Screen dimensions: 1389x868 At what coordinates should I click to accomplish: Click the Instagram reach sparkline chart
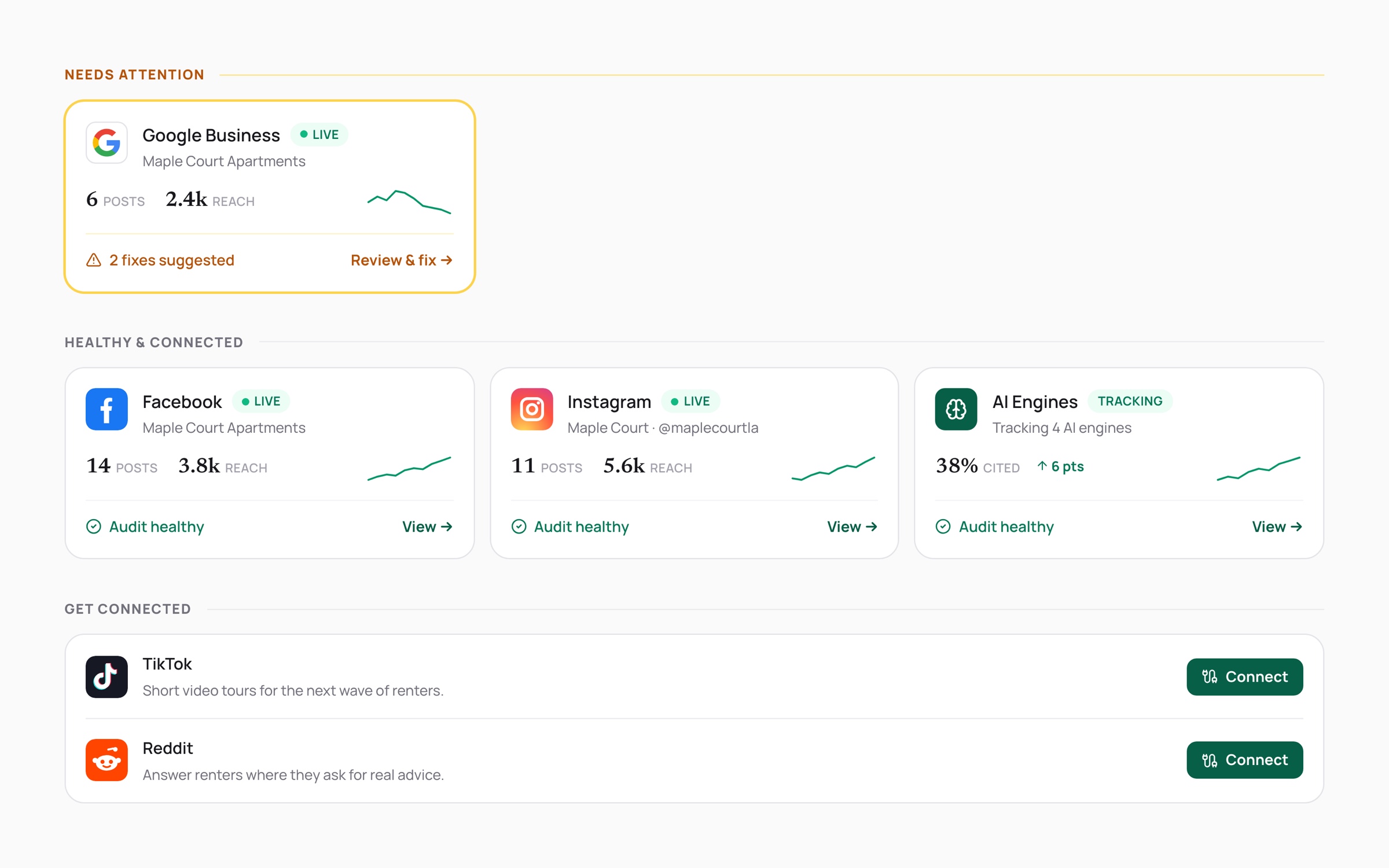[833, 468]
